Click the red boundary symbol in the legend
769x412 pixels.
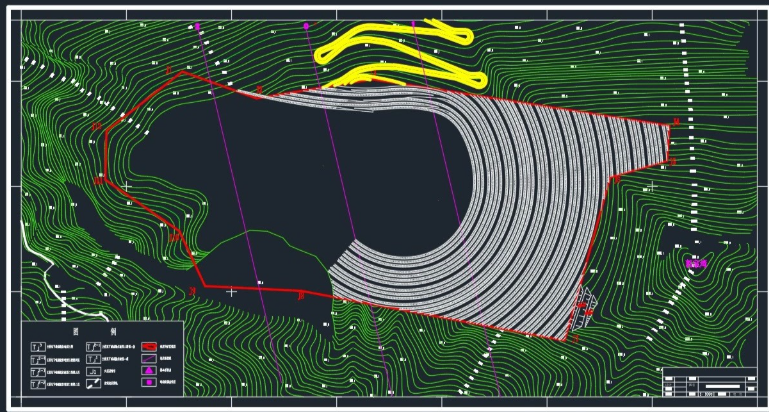tap(149, 345)
